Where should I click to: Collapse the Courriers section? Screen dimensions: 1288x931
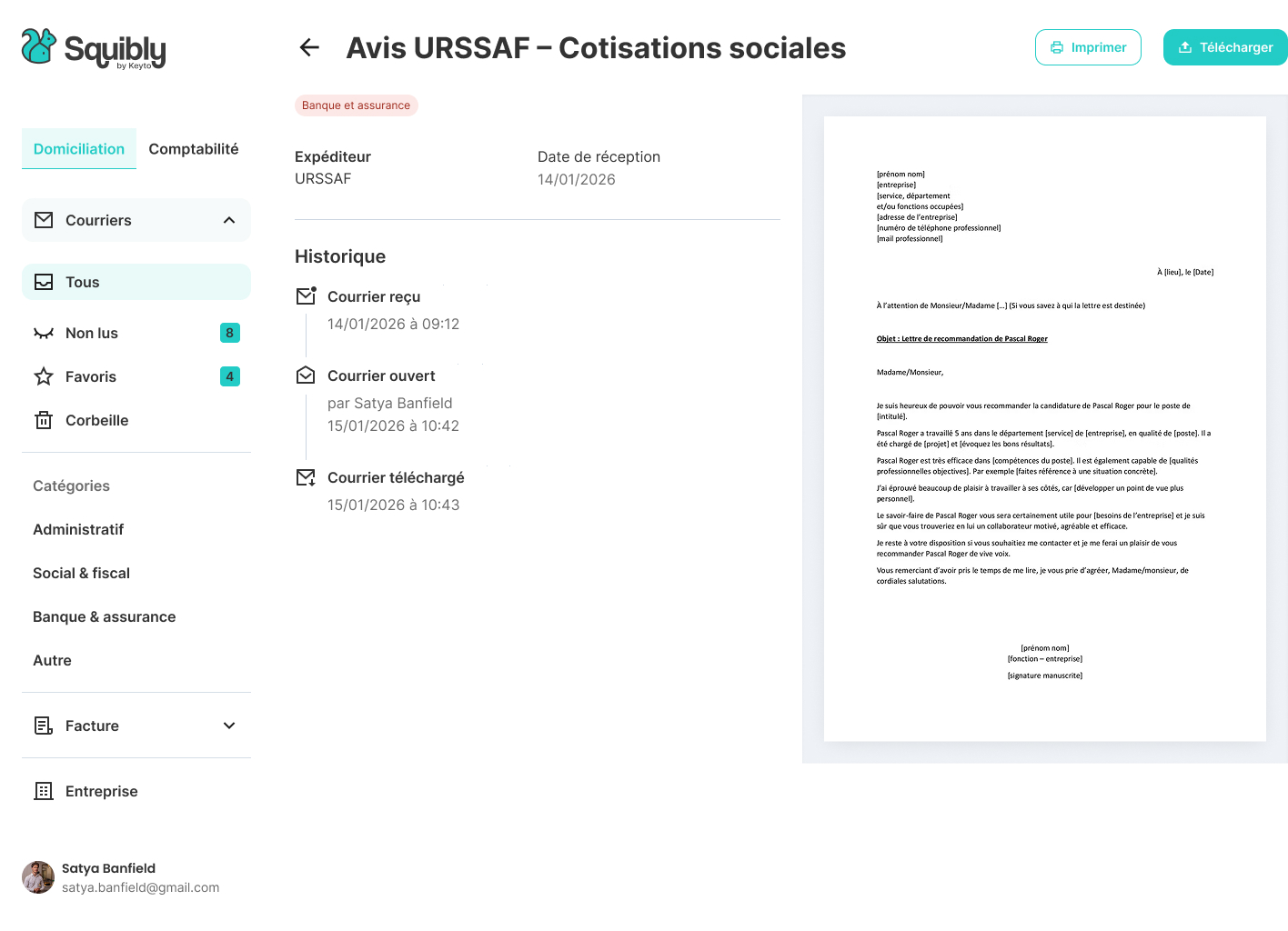pos(228,219)
